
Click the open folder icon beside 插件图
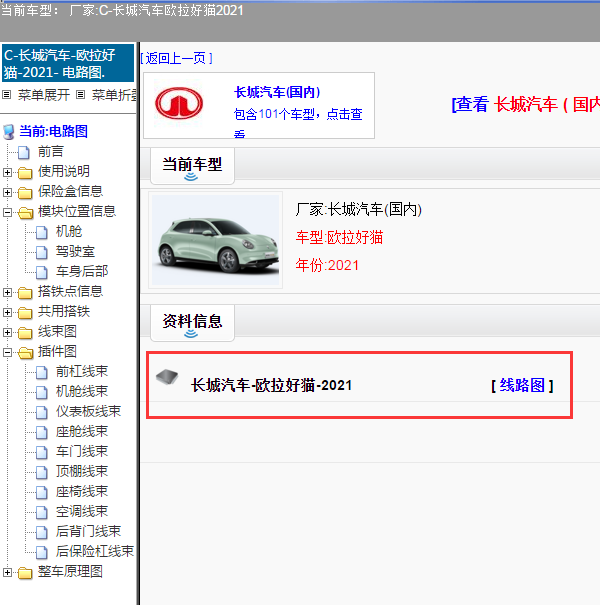click(x=25, y=352)
